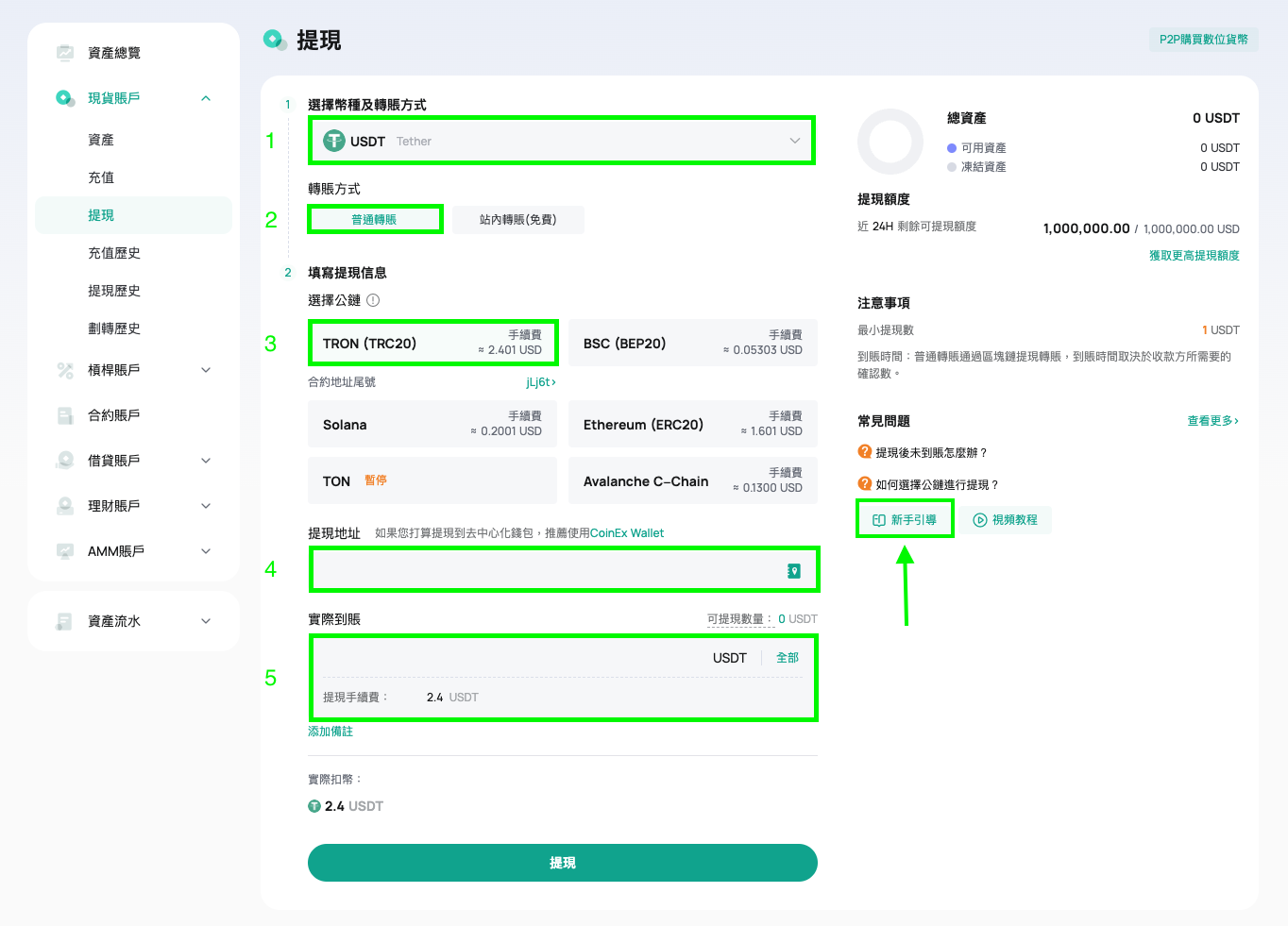The height and width of the screenshot is (926, 1288).
Task: Click 添加備註 link
Action: point(330,732)
